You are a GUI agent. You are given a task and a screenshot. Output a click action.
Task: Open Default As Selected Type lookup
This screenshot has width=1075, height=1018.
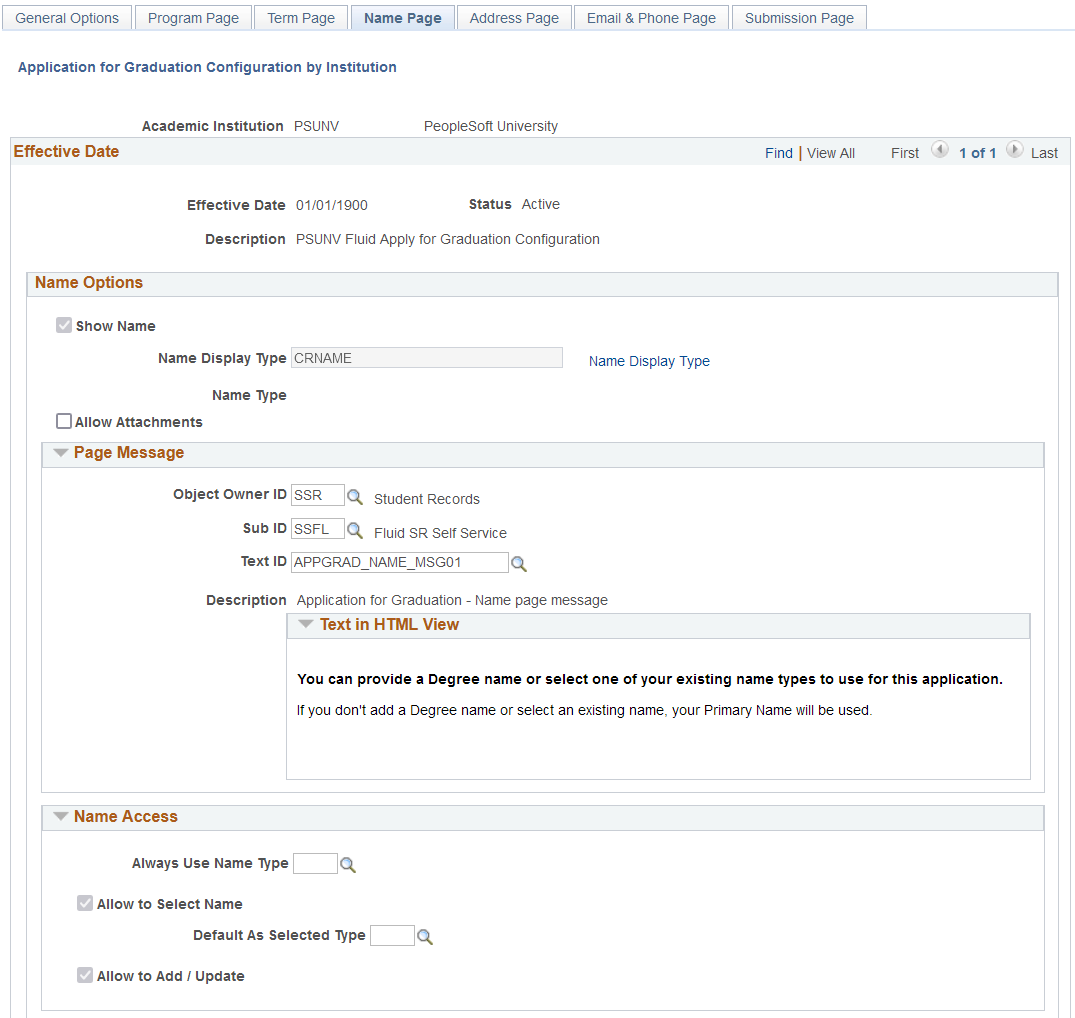pyautogui.click(x=425, y=936)
